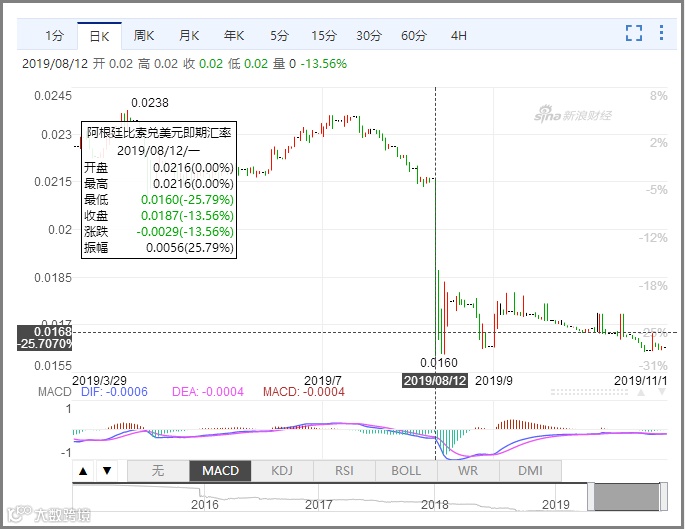Switch to 年K yearly chart tab
Screen dimensions: 685x529
point(234,35)
